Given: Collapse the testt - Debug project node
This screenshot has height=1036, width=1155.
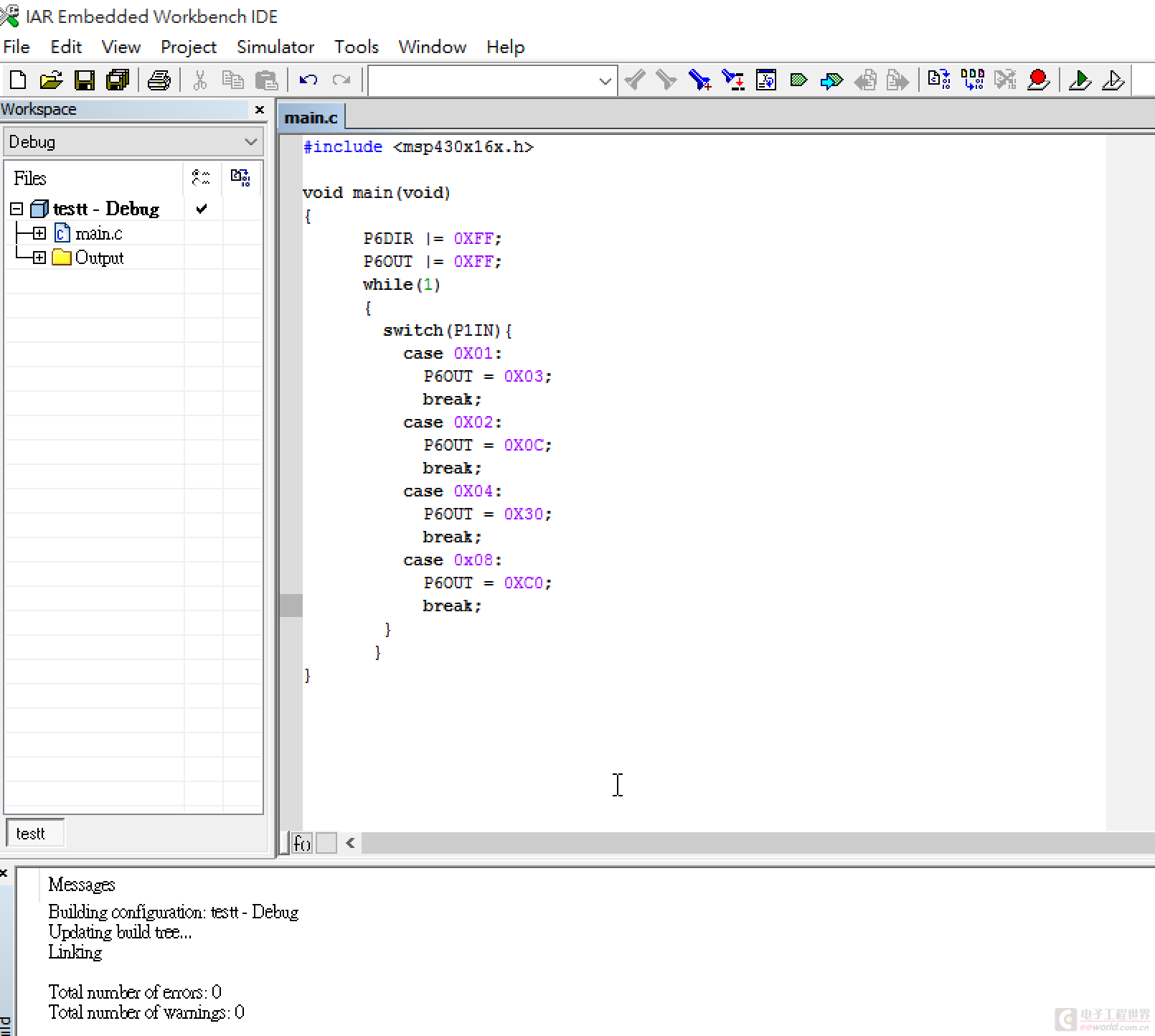Looking at the screenshot, I should point(16,209).
